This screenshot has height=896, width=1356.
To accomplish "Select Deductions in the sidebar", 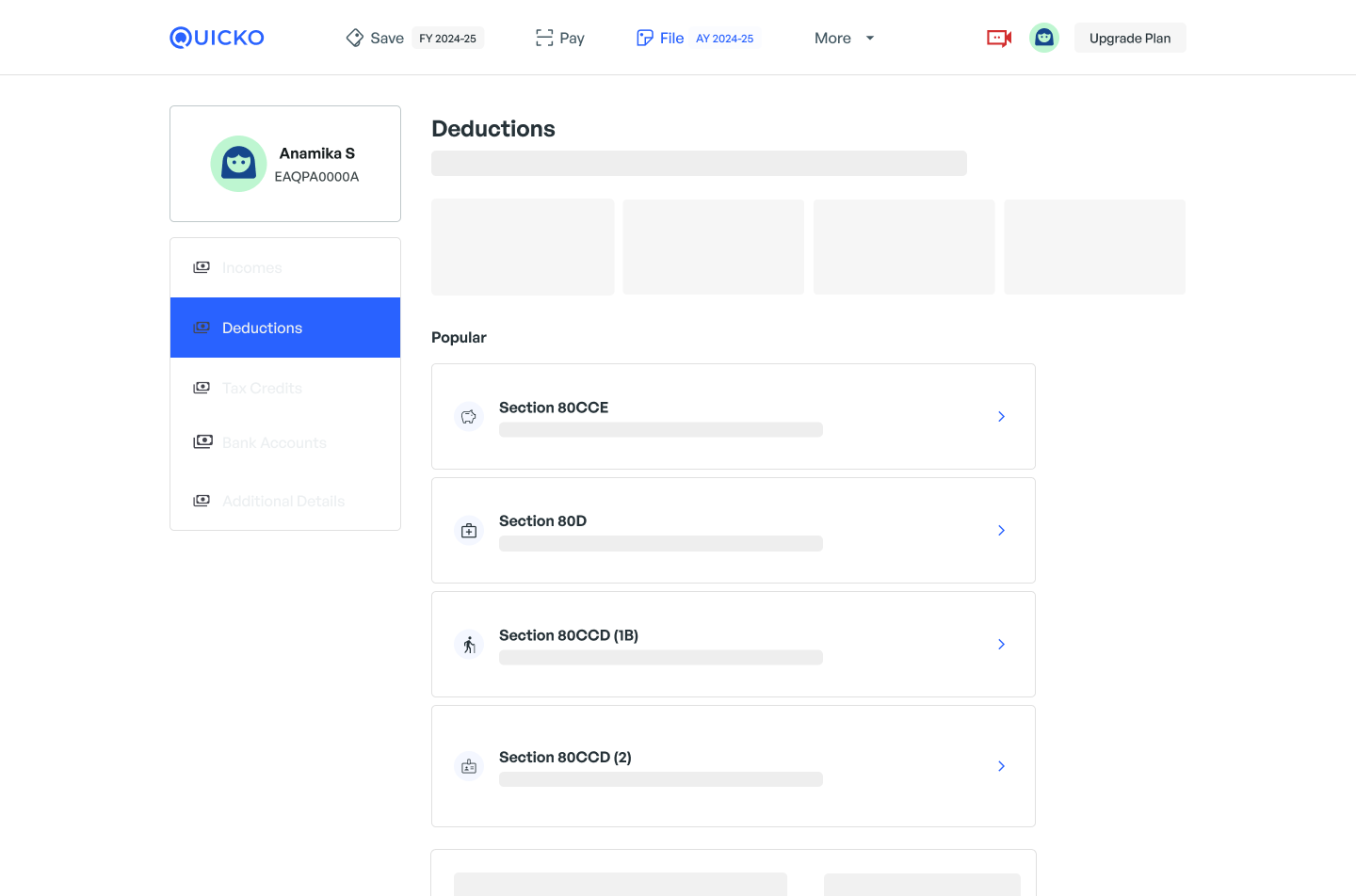I will [x=285, y=328].
